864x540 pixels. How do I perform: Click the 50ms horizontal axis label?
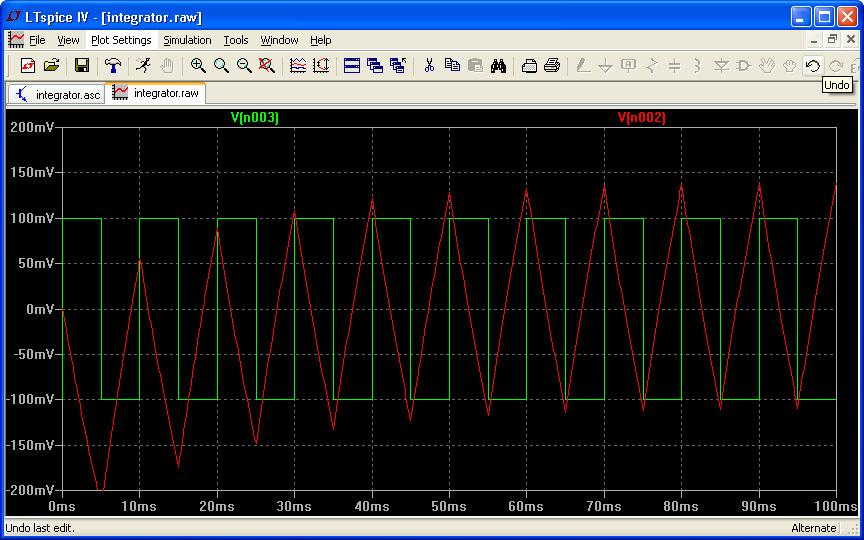(450, 506)
